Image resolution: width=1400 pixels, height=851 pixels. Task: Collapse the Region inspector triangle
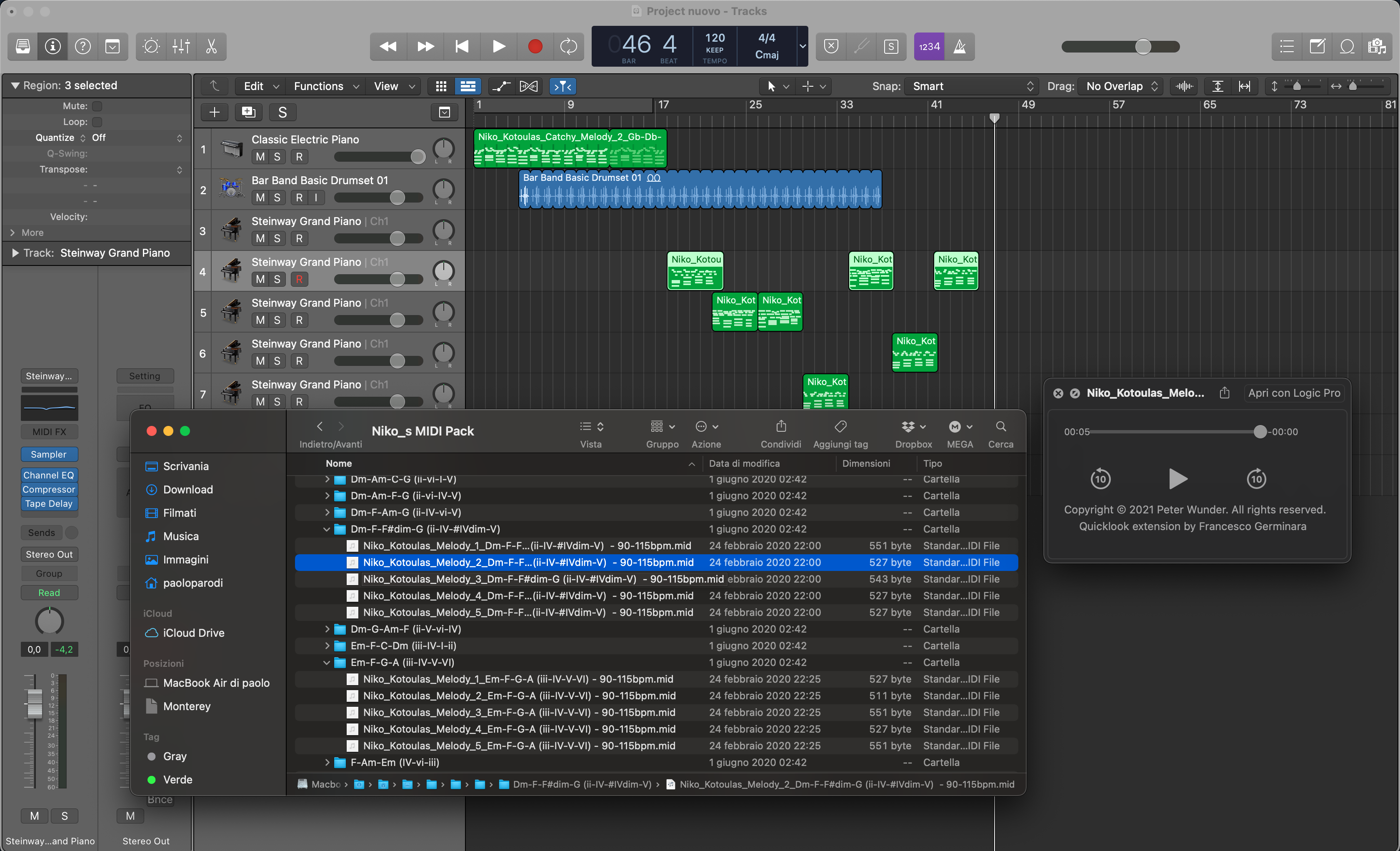(x=15, y=86)
